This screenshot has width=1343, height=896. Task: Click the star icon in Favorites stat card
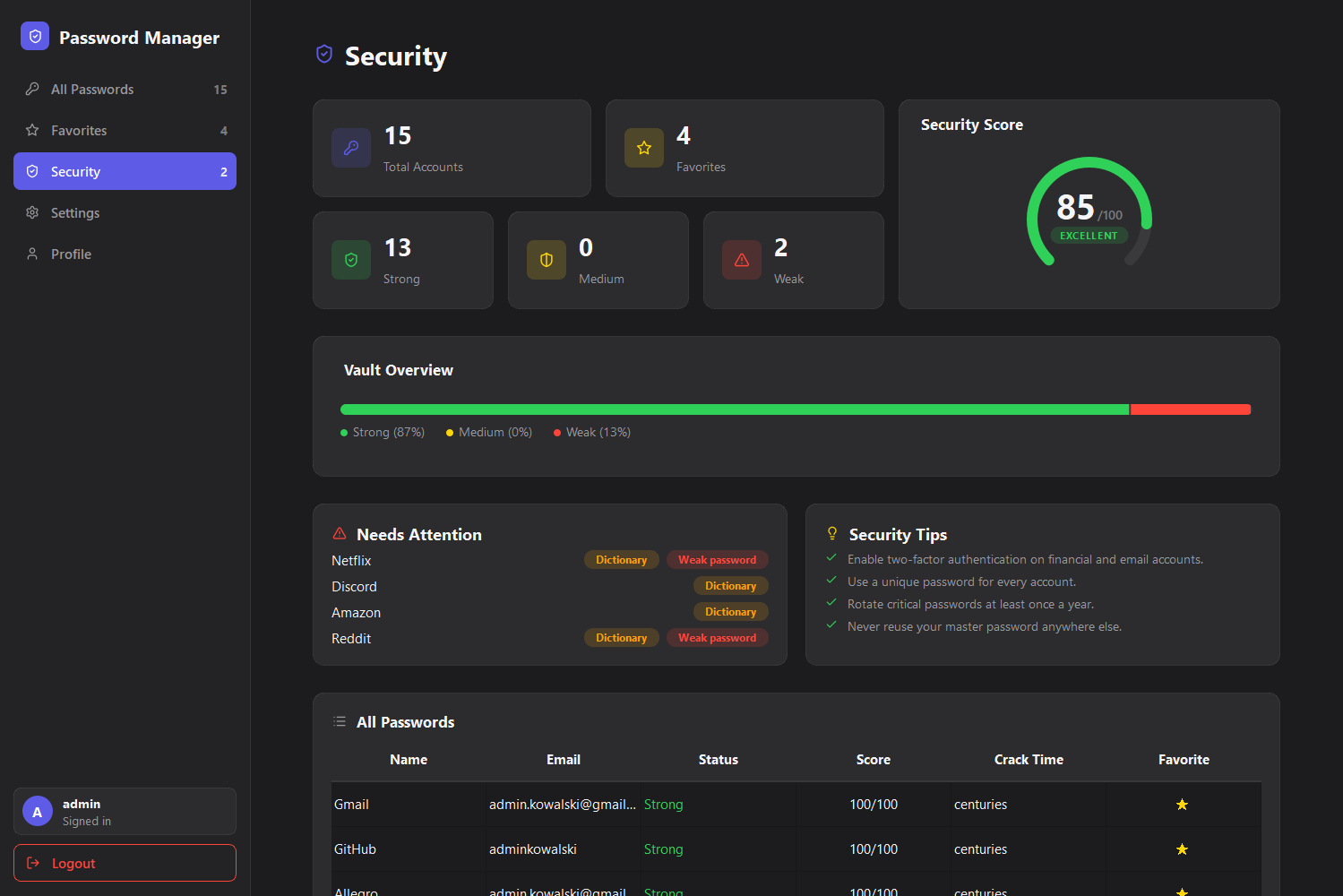(644, 148)
